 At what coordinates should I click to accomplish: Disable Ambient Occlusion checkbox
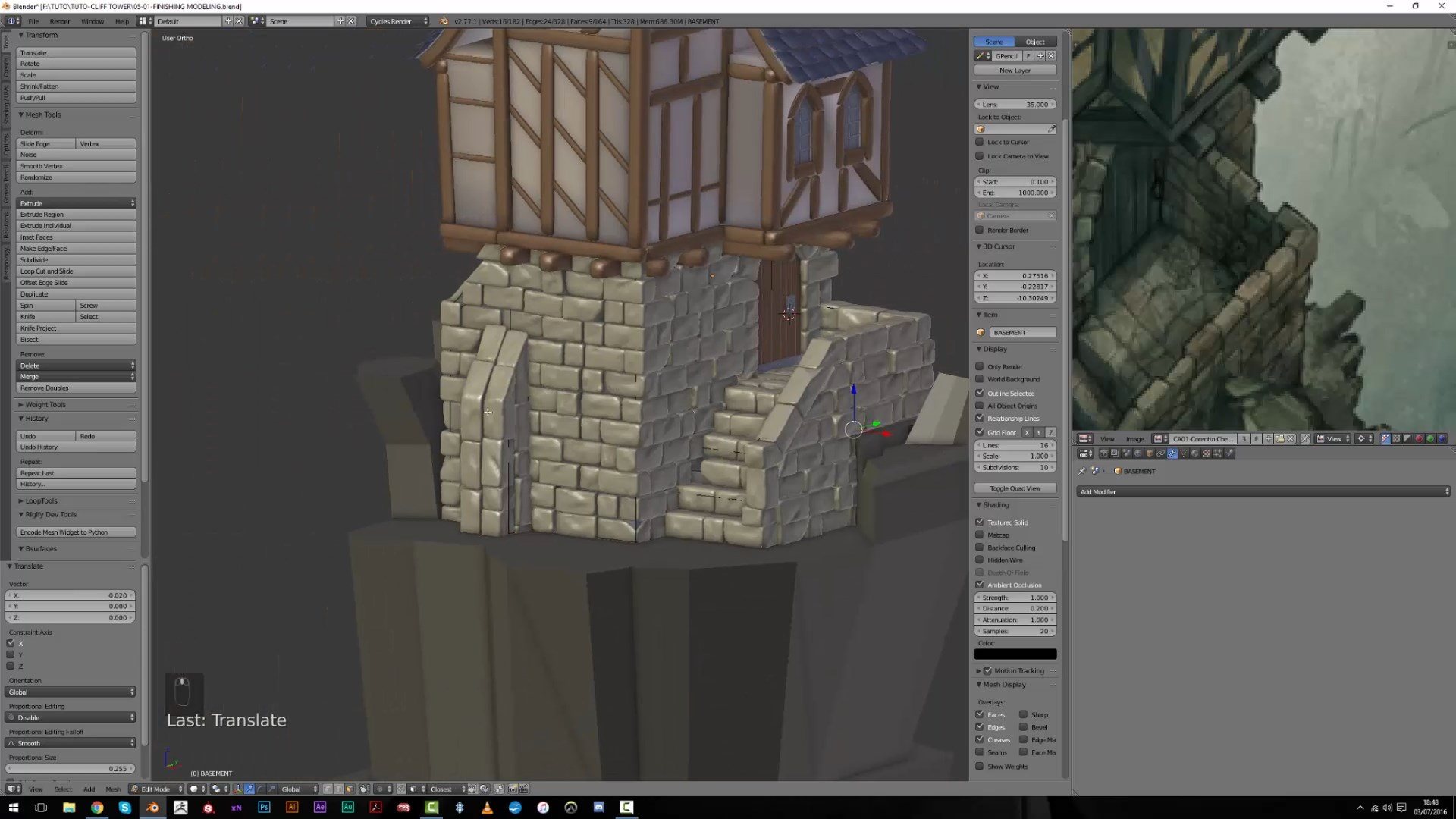tap(980, 585)
